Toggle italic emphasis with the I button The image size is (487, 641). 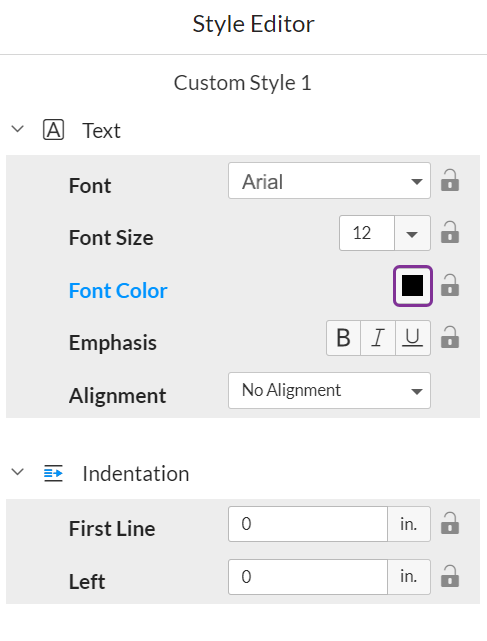378,338
